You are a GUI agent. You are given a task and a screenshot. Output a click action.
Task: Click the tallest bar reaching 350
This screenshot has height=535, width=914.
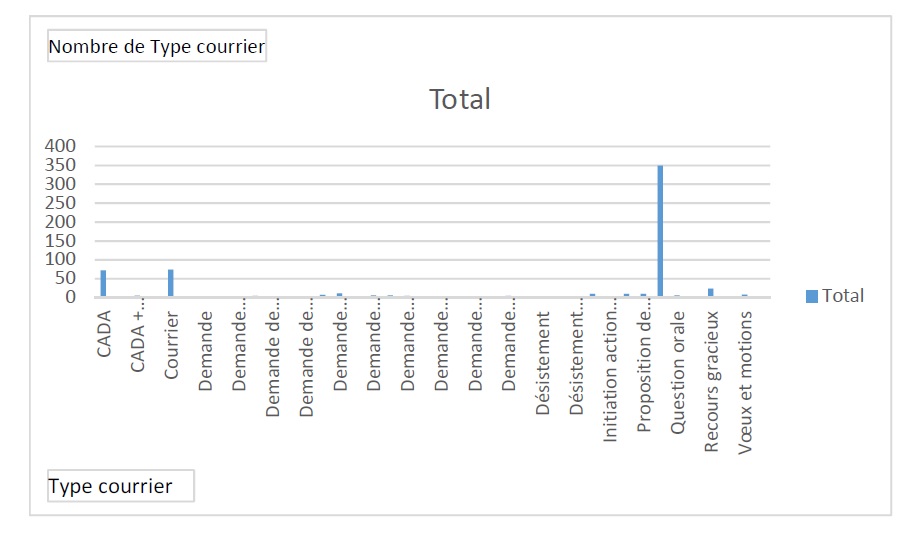pos(660,231)
